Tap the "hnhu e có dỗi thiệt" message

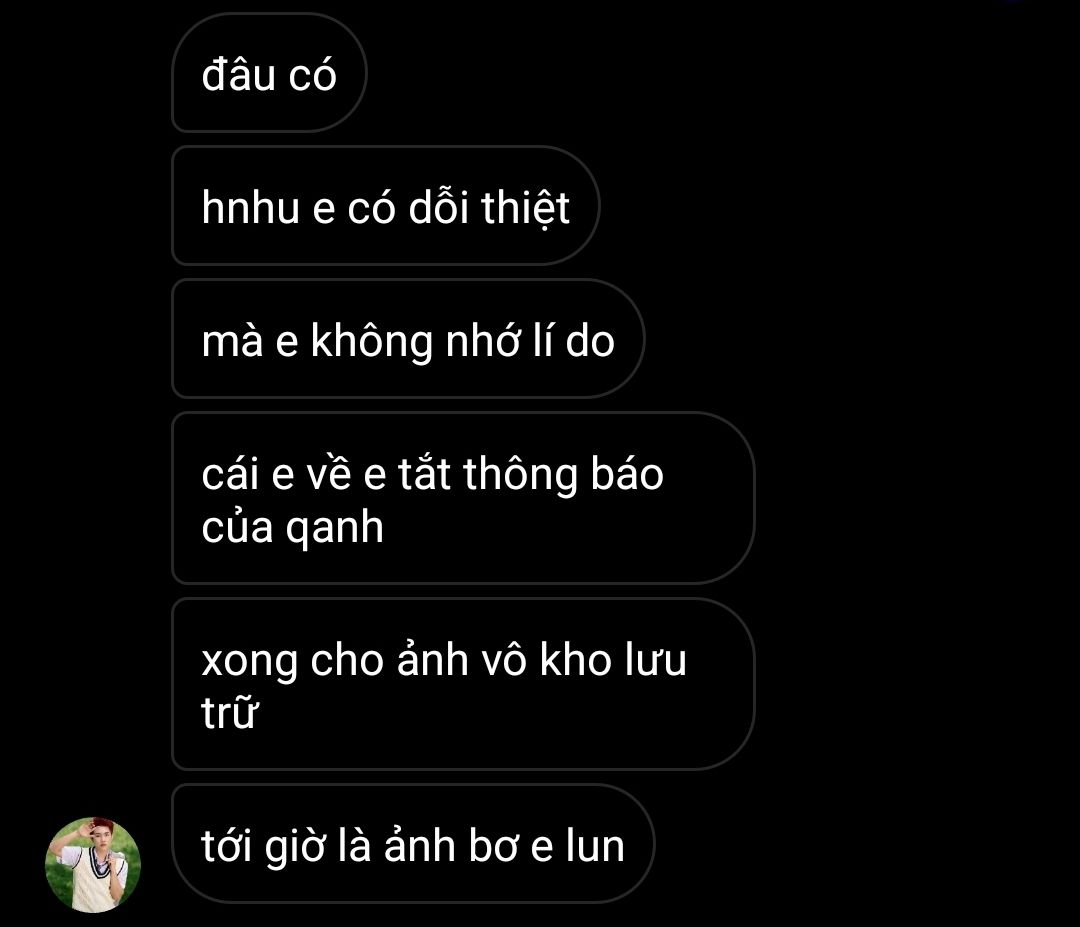(386, 205)
